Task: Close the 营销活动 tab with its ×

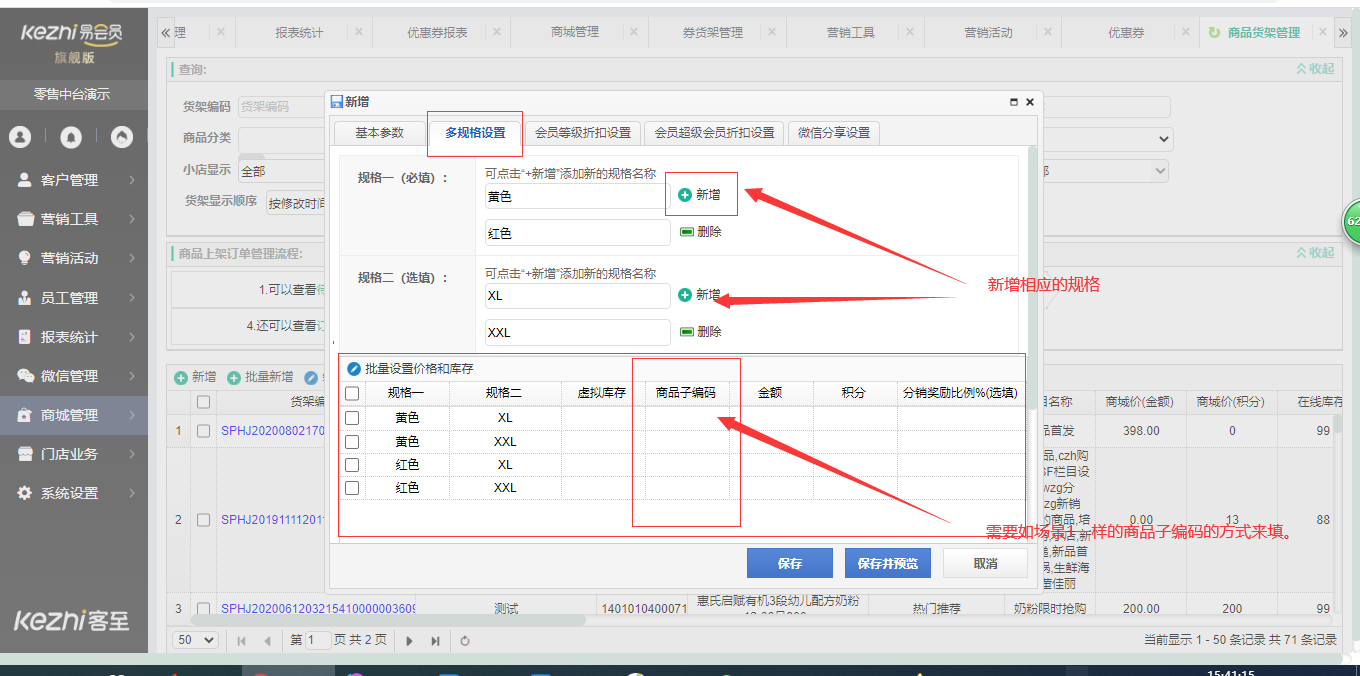Action: [x=1049, y=32]
